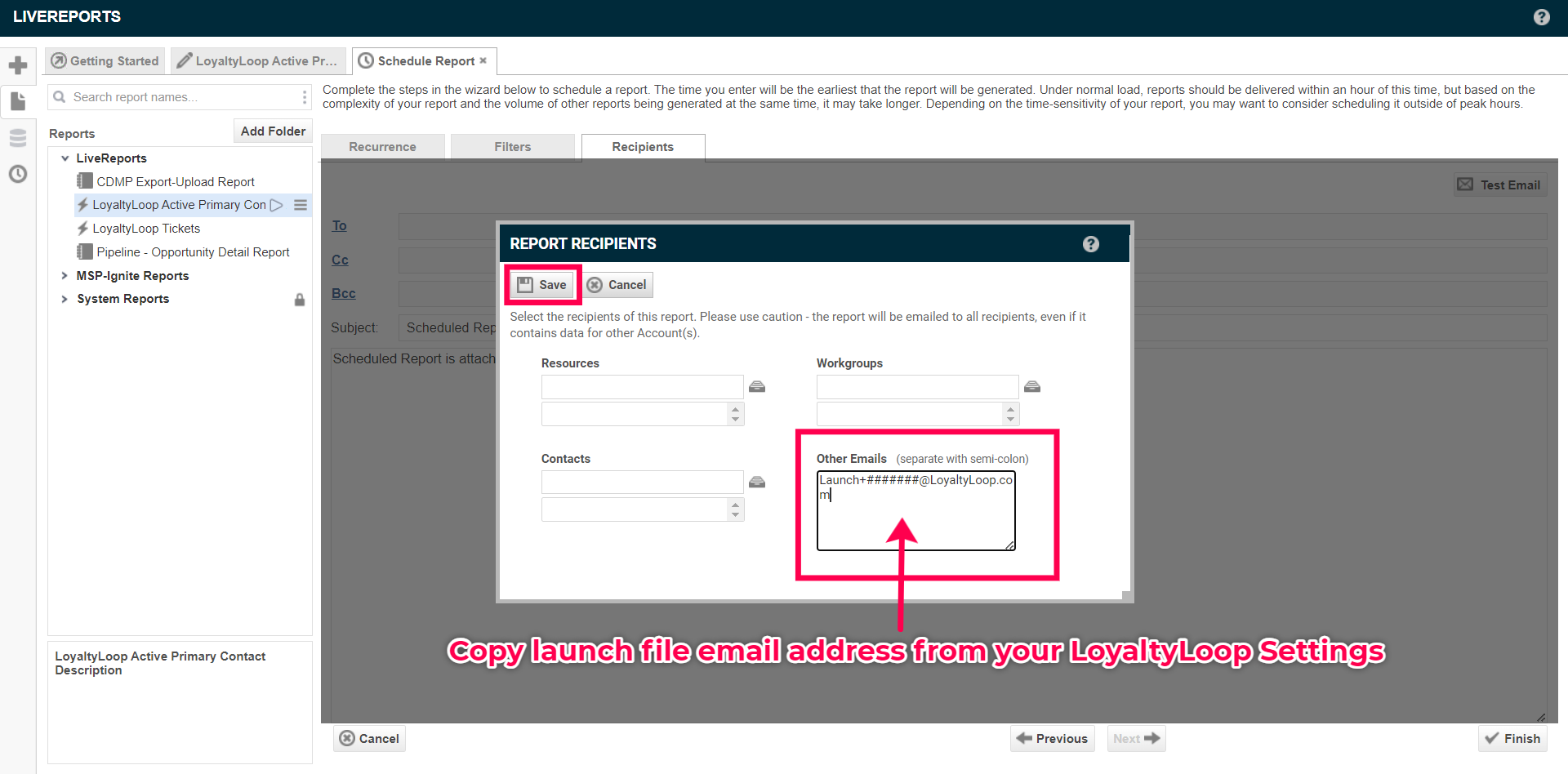
Task: Click the Resources search field
Action: (642, 387)
